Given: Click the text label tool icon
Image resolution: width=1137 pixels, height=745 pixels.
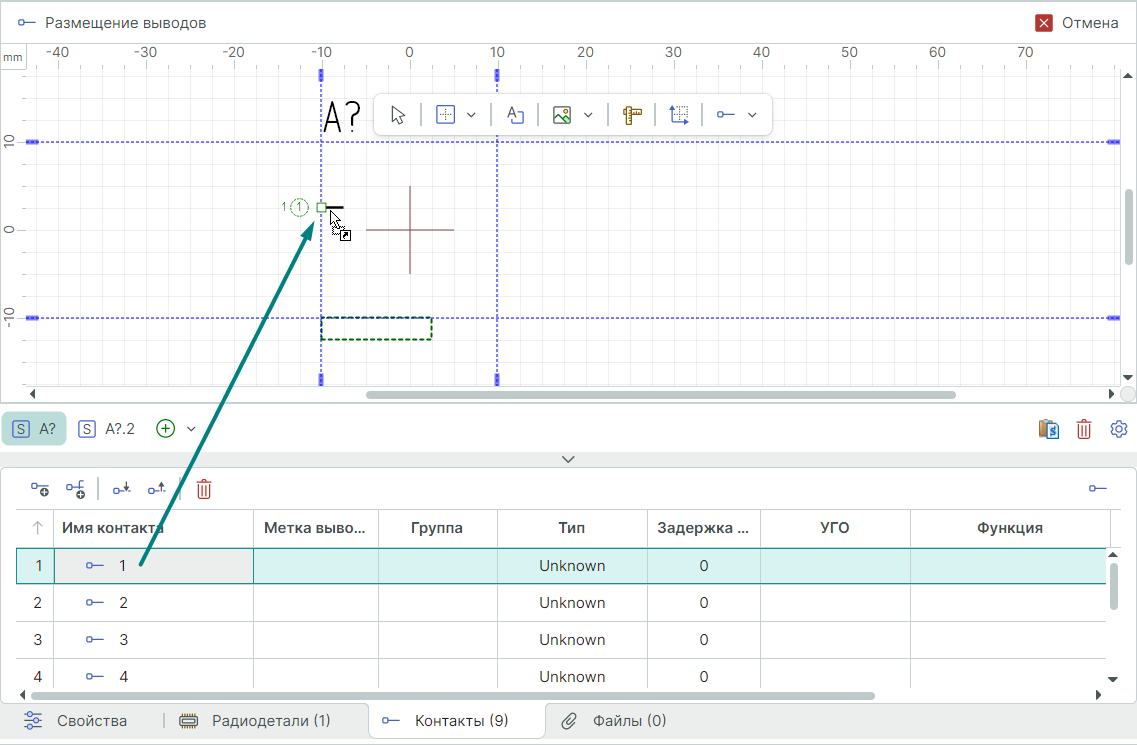Looking at the screenshot, I should pyautogui.click(x=515, y=115).
